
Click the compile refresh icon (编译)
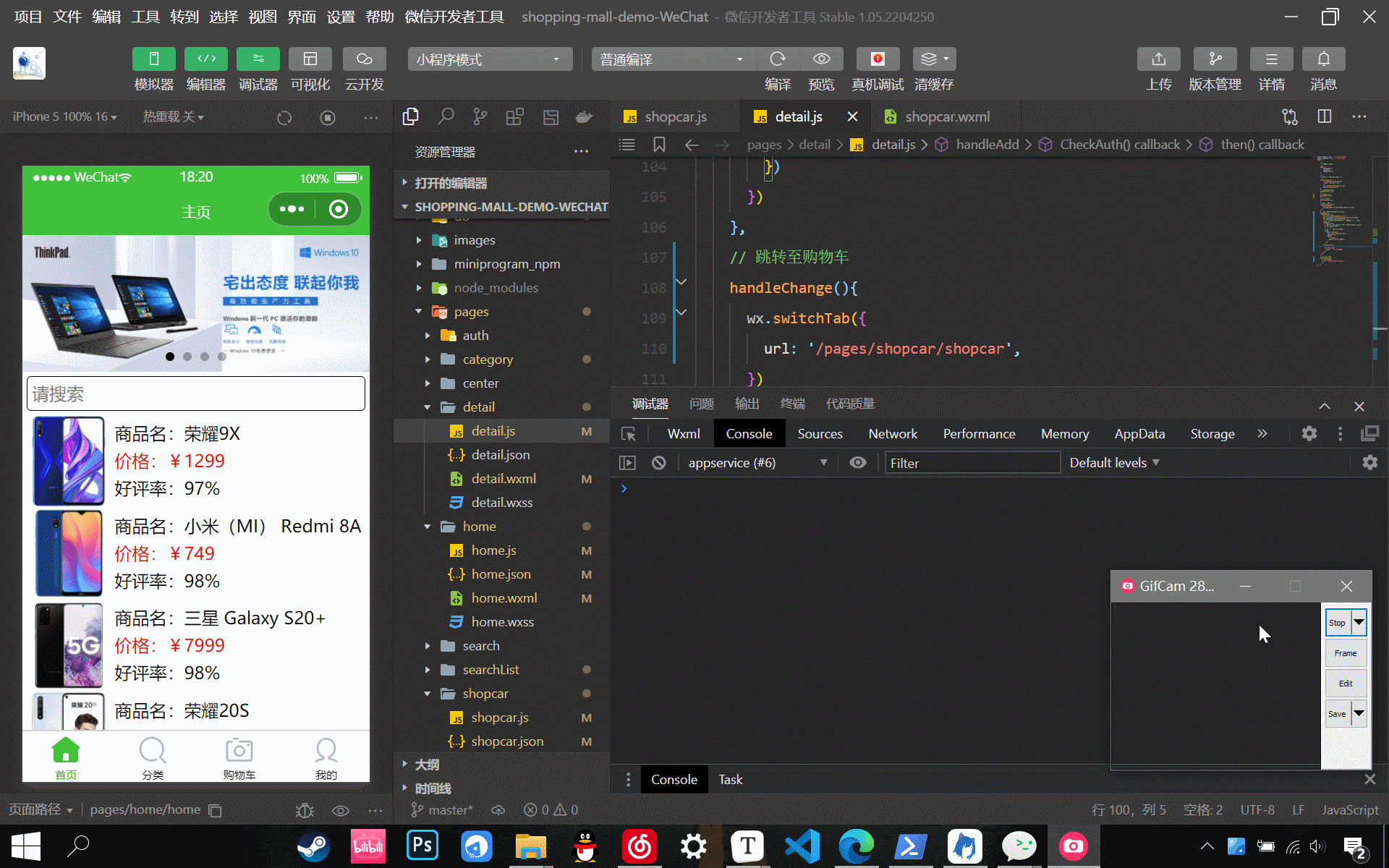(x=778, y=59)
